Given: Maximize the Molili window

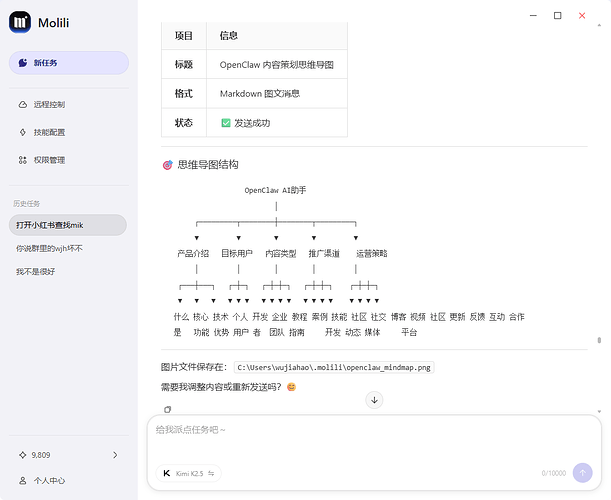Looking at the screenshot, I should coord(558,16).
